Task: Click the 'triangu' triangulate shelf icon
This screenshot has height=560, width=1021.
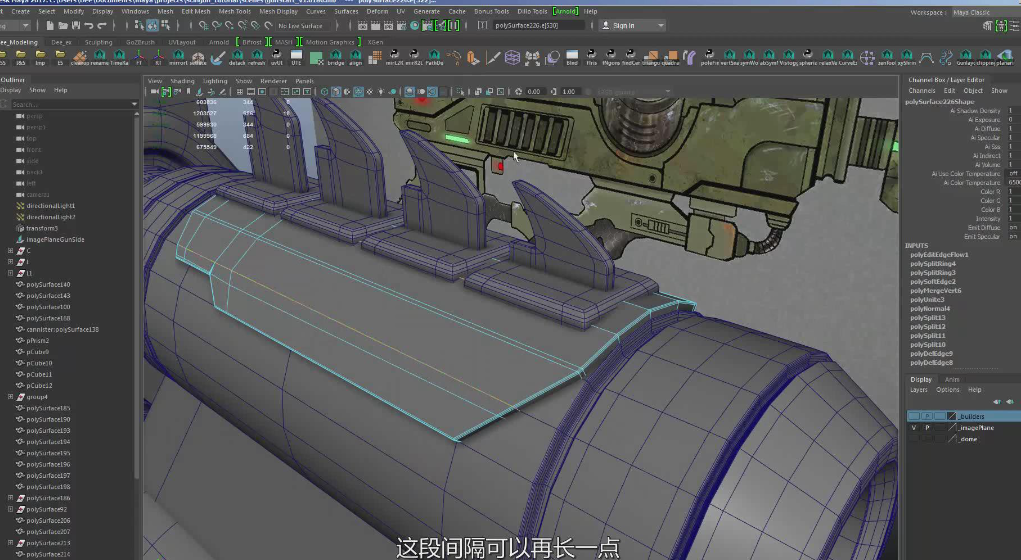Action: pyautogui.click(x=650, y=57)
